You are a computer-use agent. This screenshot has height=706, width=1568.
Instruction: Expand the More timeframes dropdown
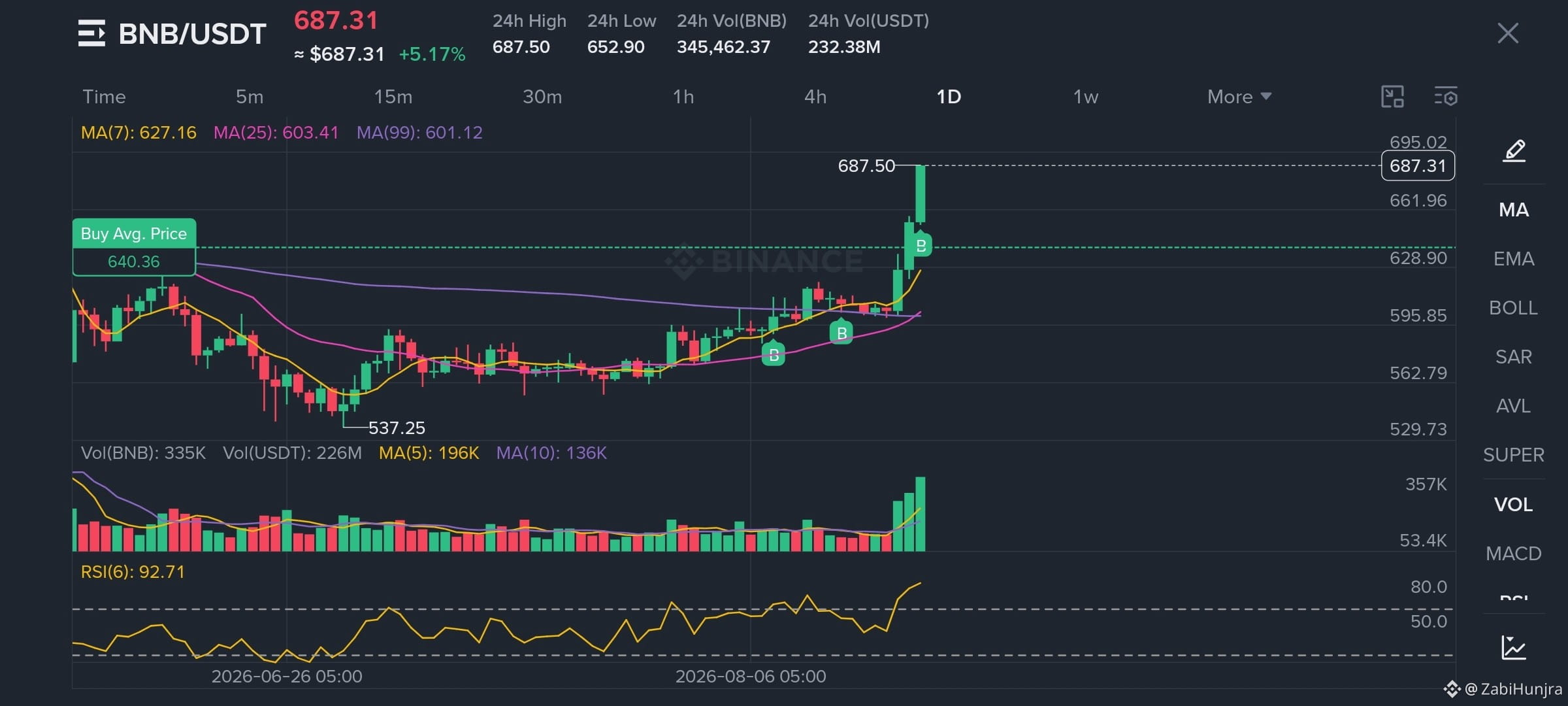tap(1239, 97)
